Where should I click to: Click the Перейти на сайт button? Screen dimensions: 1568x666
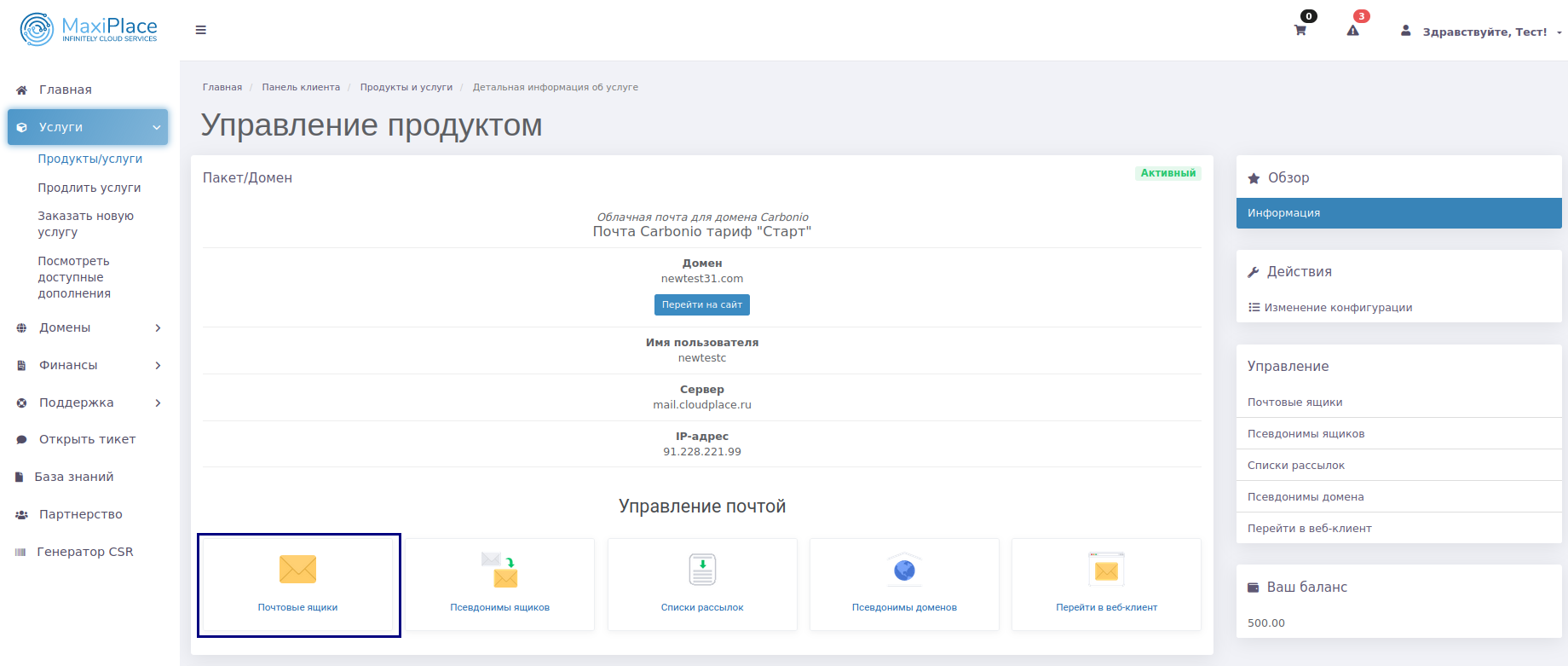pyautogui.click(x=702, y=304)
